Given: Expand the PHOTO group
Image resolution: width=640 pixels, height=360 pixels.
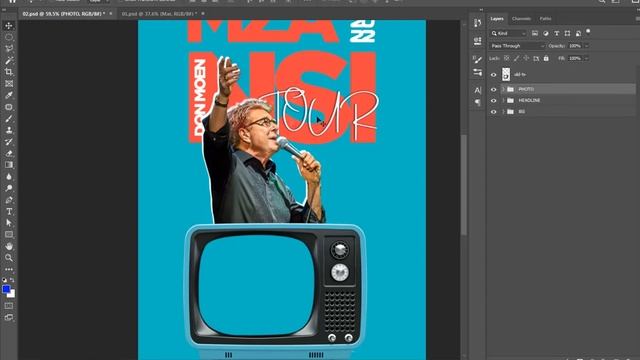Looking at the screenshot, I should pyautogui.click(x=503, y=89).
